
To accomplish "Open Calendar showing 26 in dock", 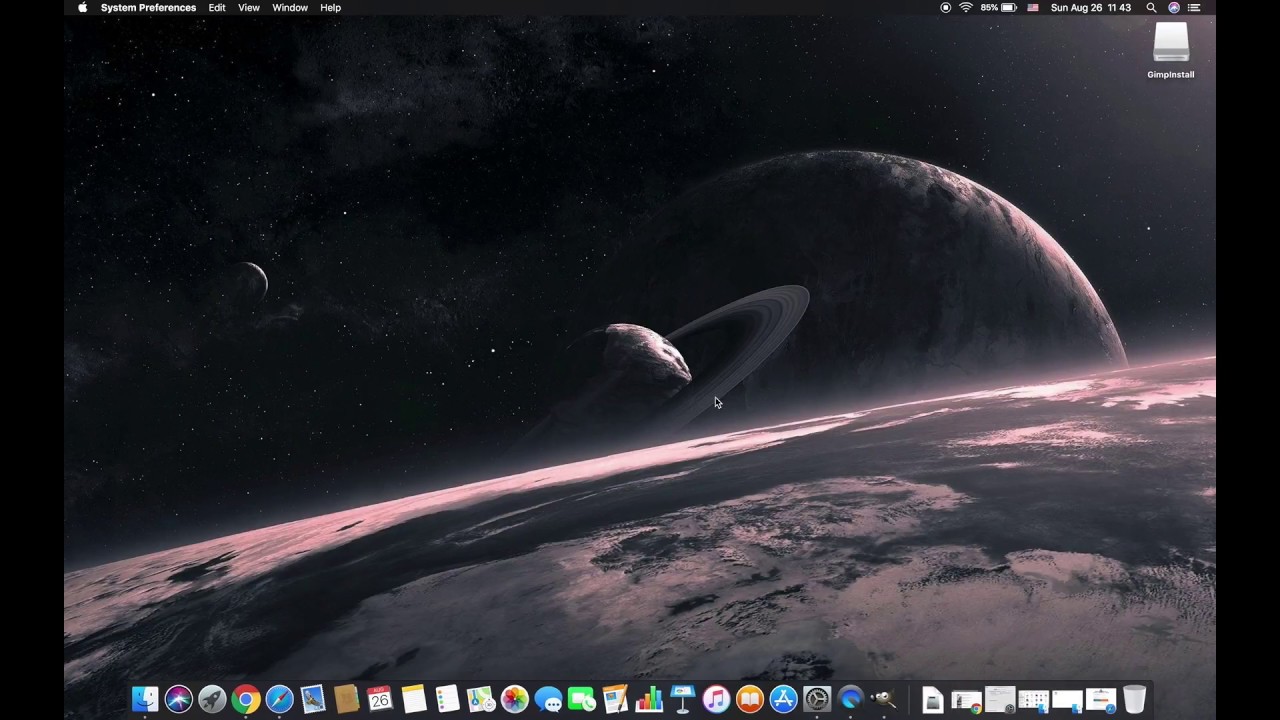I will tap(380, 699).
